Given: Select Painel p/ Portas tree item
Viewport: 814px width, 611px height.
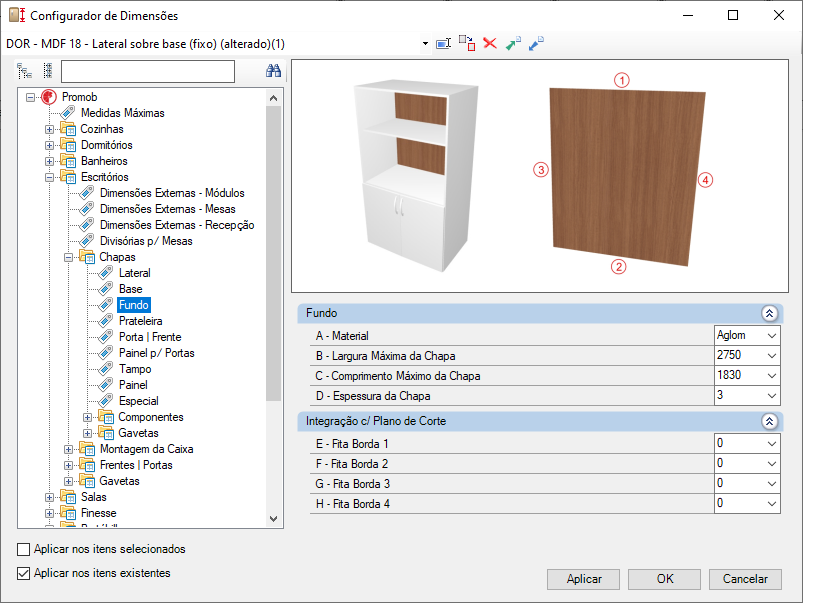Looking at the screenshot, I should [x=156, y=353].
